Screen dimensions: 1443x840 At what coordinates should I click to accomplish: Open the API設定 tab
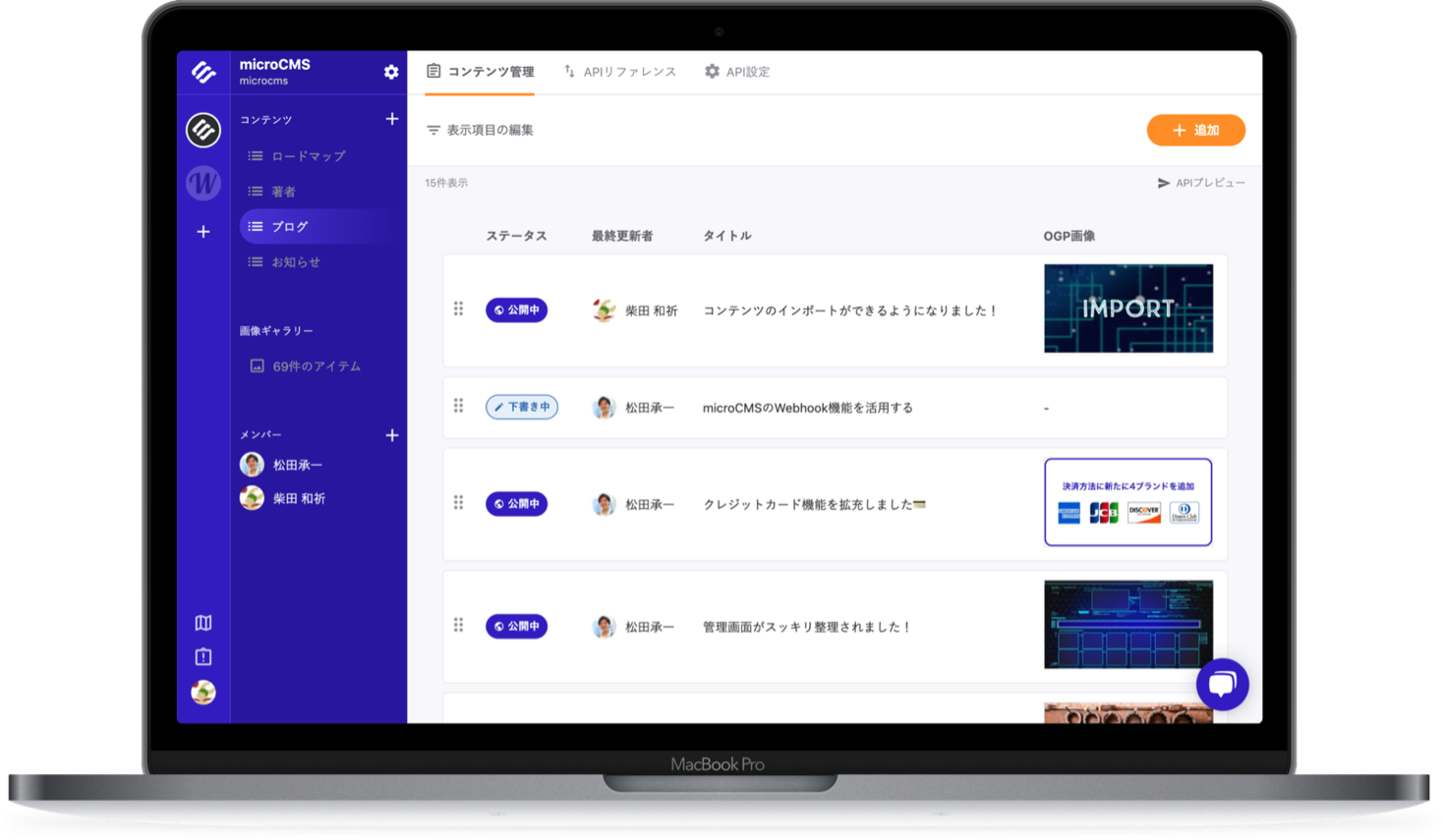(x=748, y=71)
